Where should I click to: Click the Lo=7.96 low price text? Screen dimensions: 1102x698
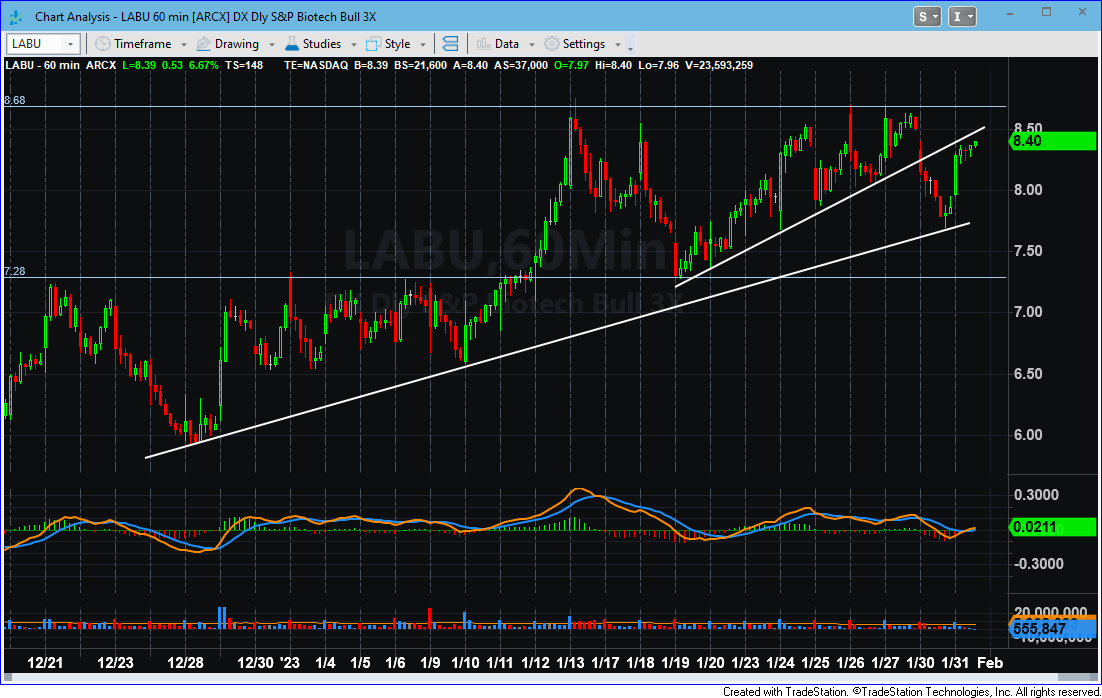pos(659,65)
